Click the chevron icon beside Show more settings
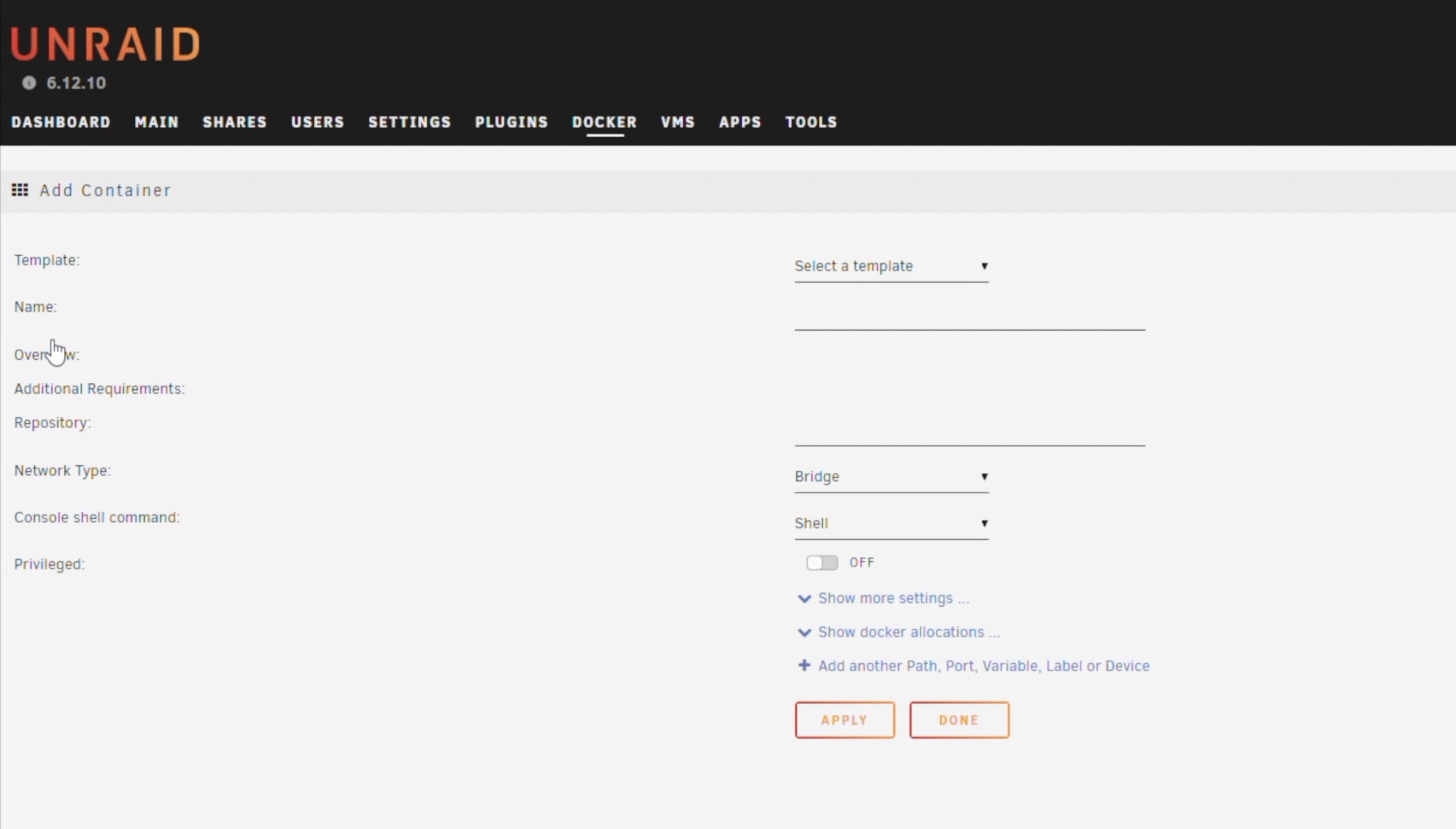Image resolution: width=1456 pixels, height=829 pixels. tap(804, 598)
